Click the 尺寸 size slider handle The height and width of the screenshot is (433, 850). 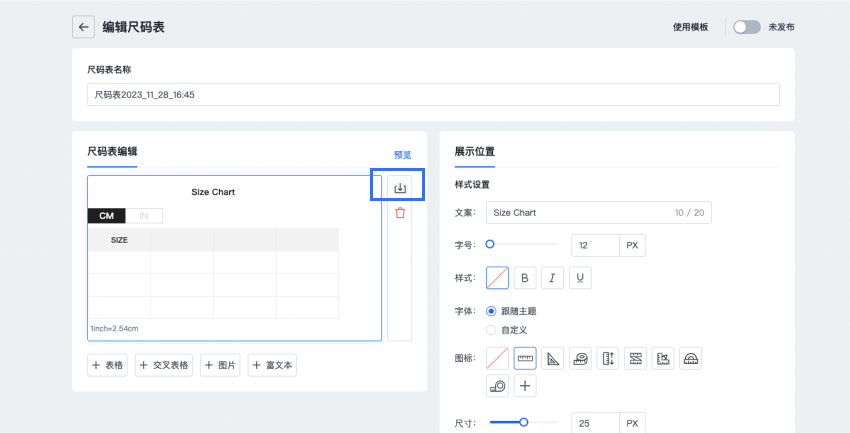(523, 423)
